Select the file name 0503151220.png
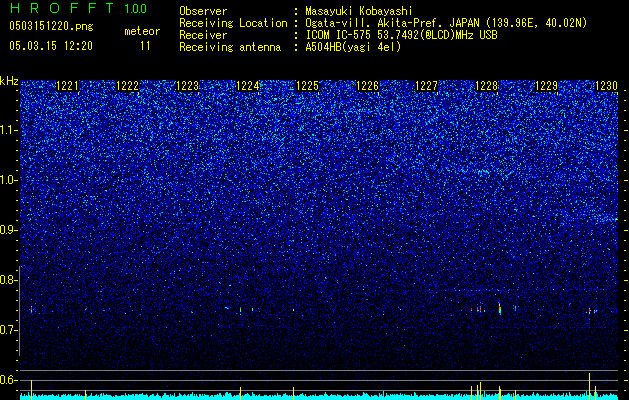The image size is (629, 400). (x=51, y=26)
